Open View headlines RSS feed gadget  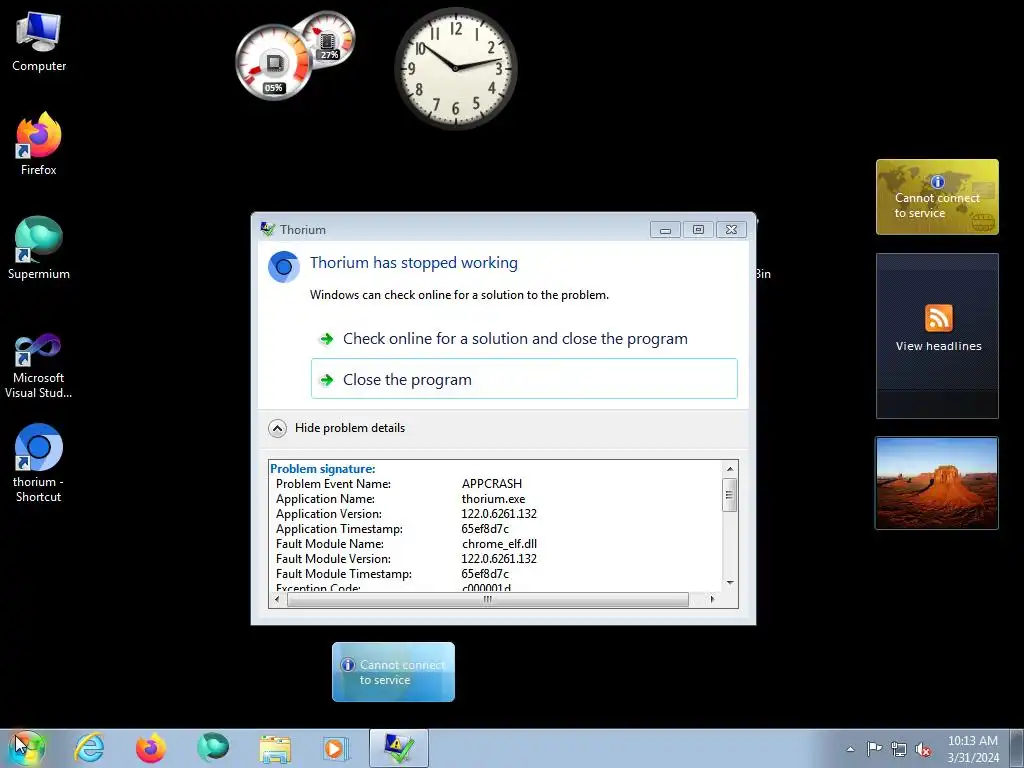click(x=937, y=336)
